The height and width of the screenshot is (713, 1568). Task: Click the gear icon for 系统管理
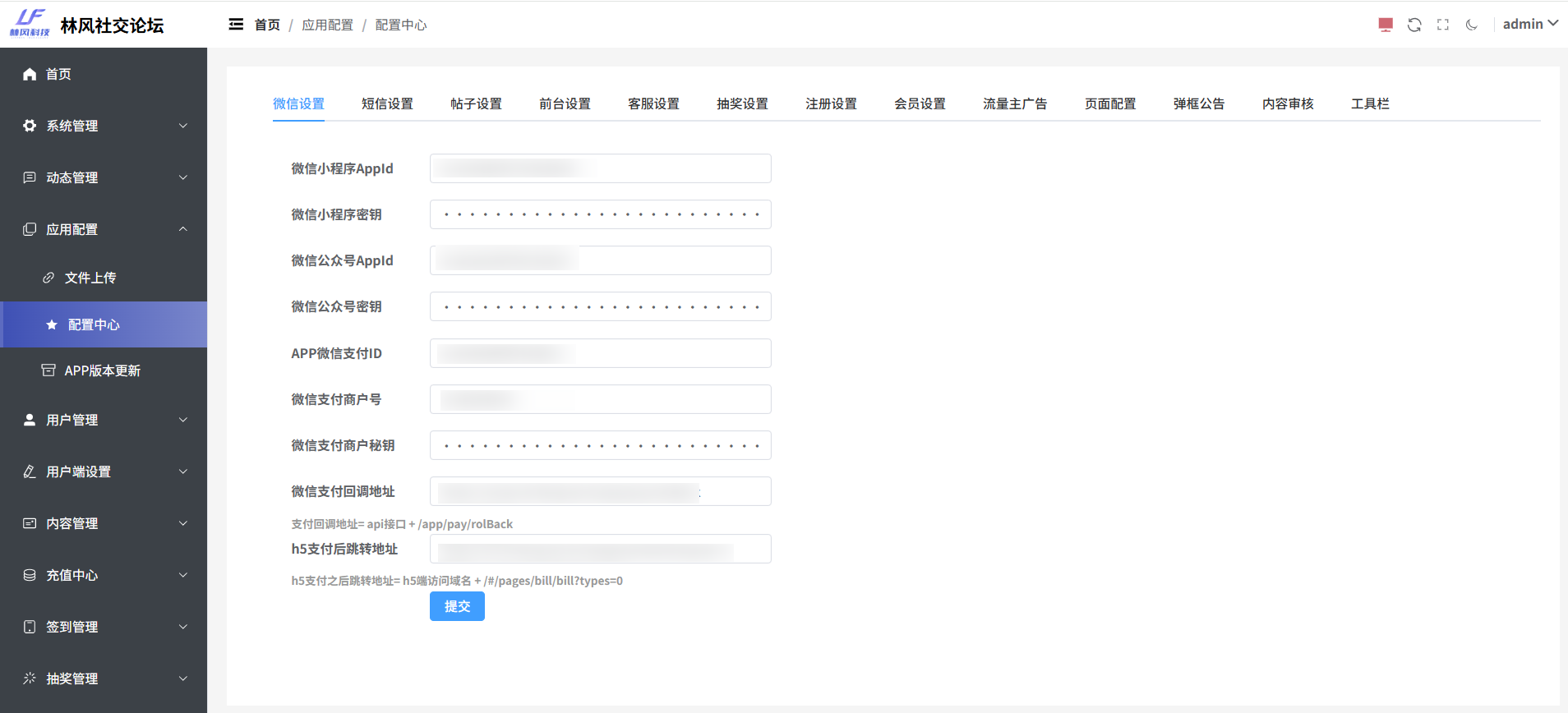pyautogui.click(x=30, y=126)
